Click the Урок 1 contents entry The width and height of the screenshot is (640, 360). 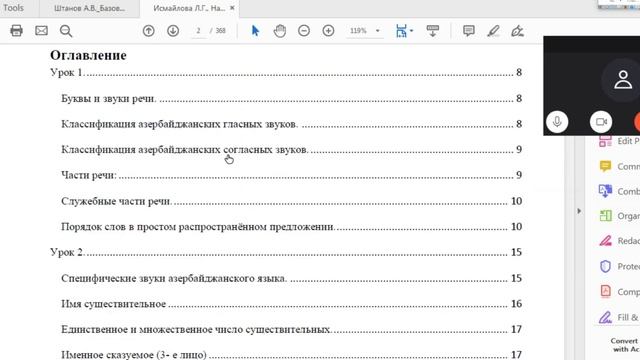286,73
